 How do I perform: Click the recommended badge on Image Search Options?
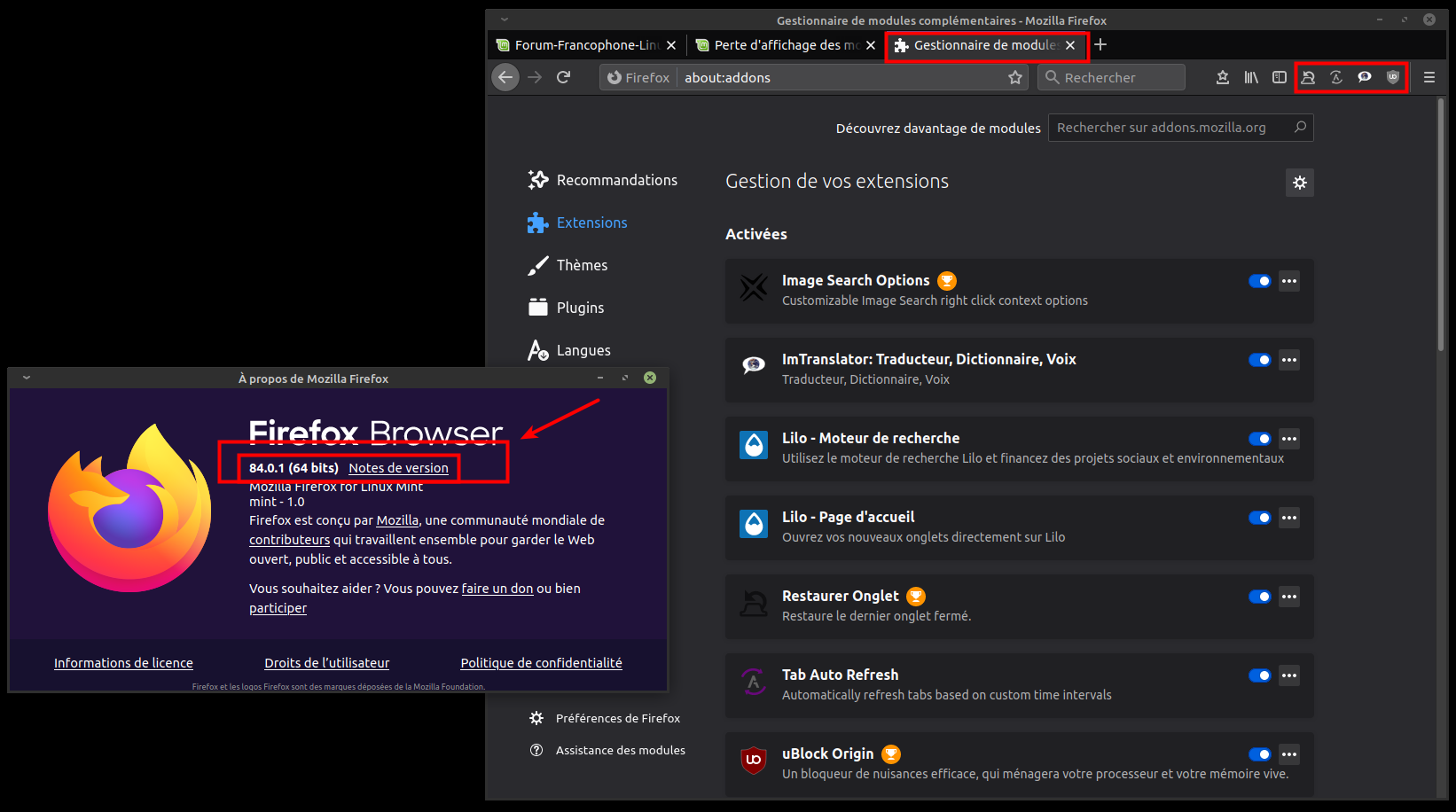(947, 281)
